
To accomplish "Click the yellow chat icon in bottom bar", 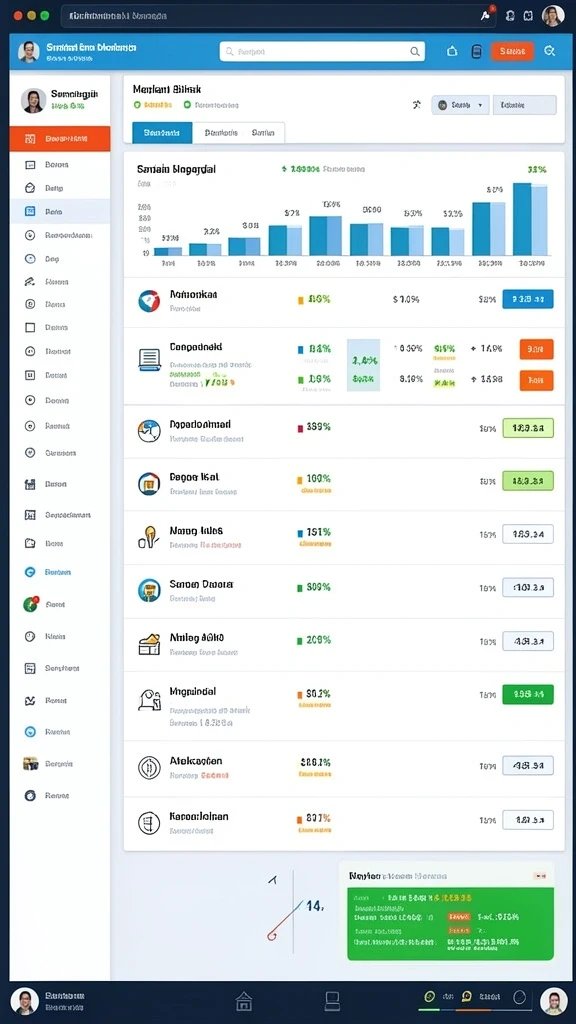I will (466, 997).
